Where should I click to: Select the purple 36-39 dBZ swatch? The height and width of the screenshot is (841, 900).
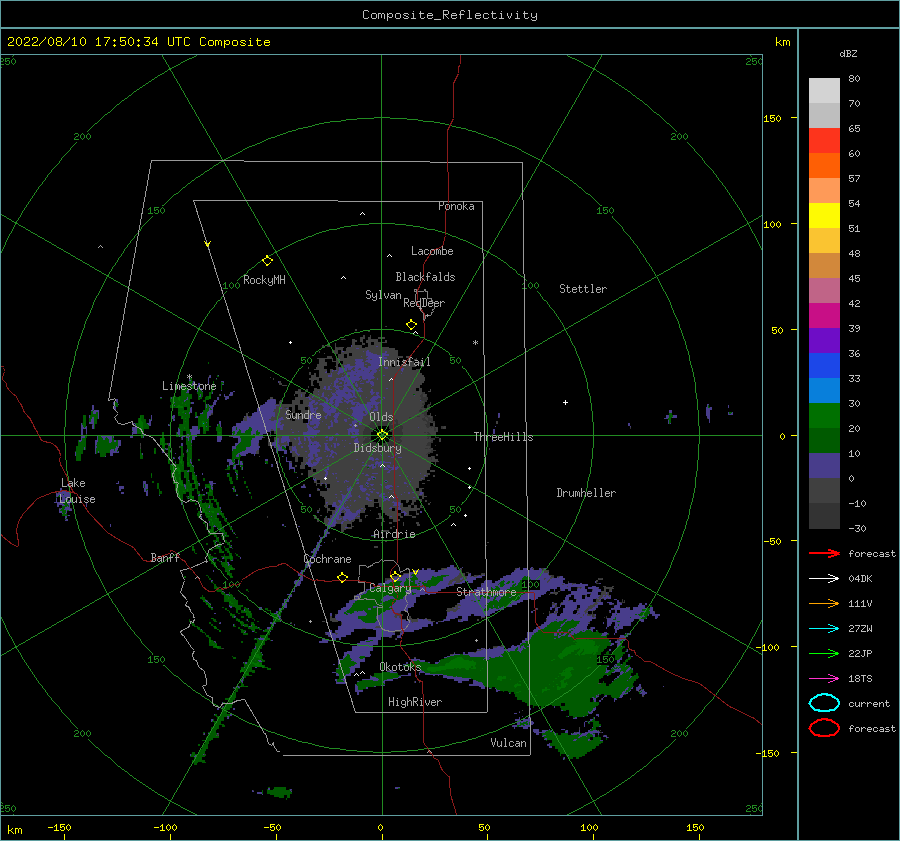pyautogui.click(x=824, y=340)
